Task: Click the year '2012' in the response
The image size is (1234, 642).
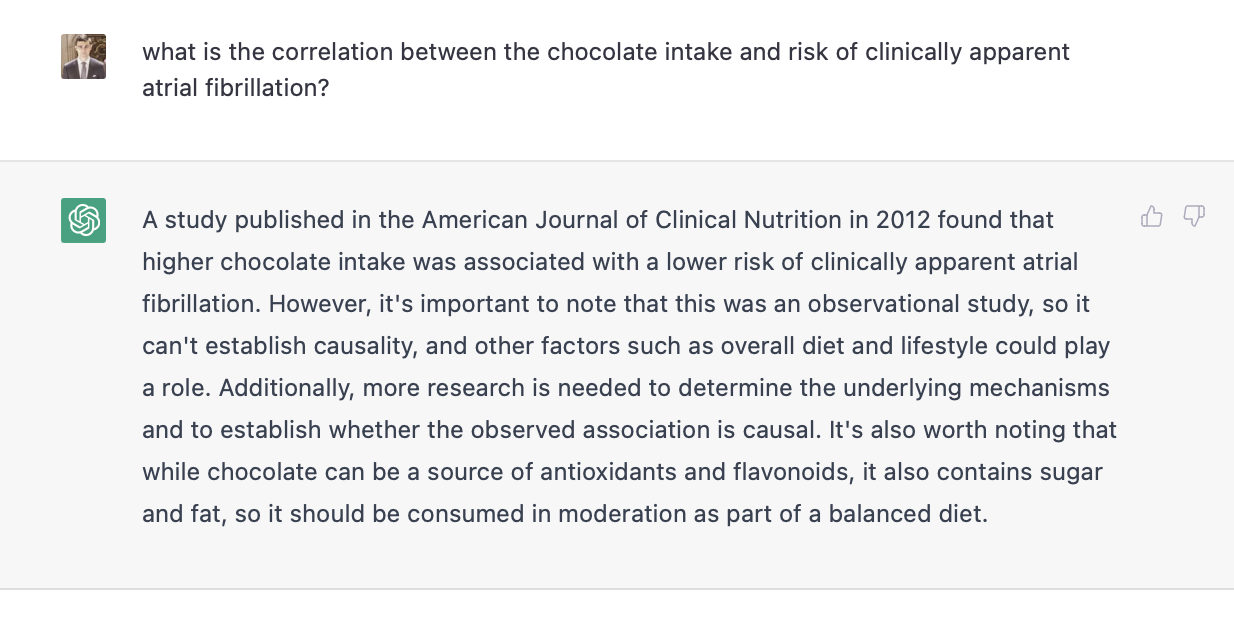Action: 903,220
